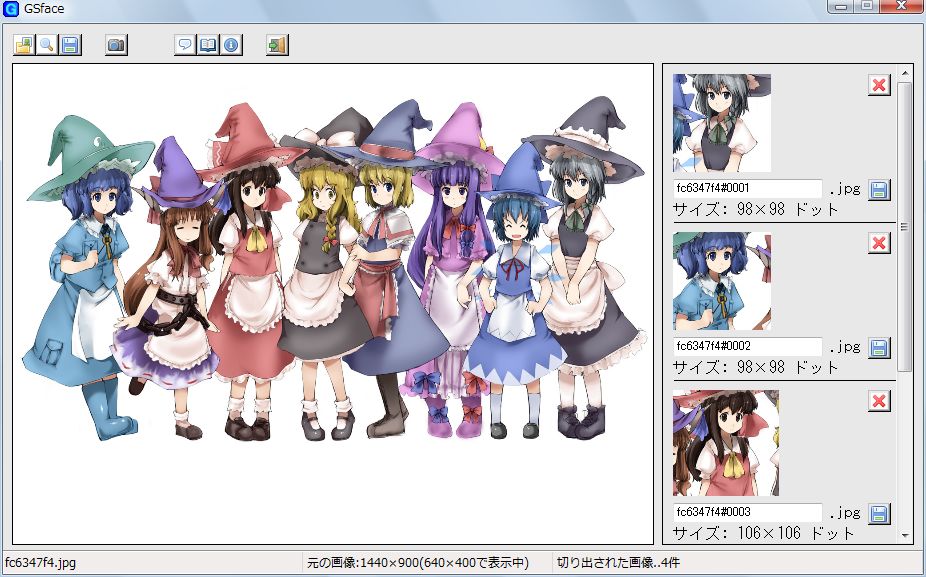Click status text 切り出された画像..4件

click(x=618, y=563)
